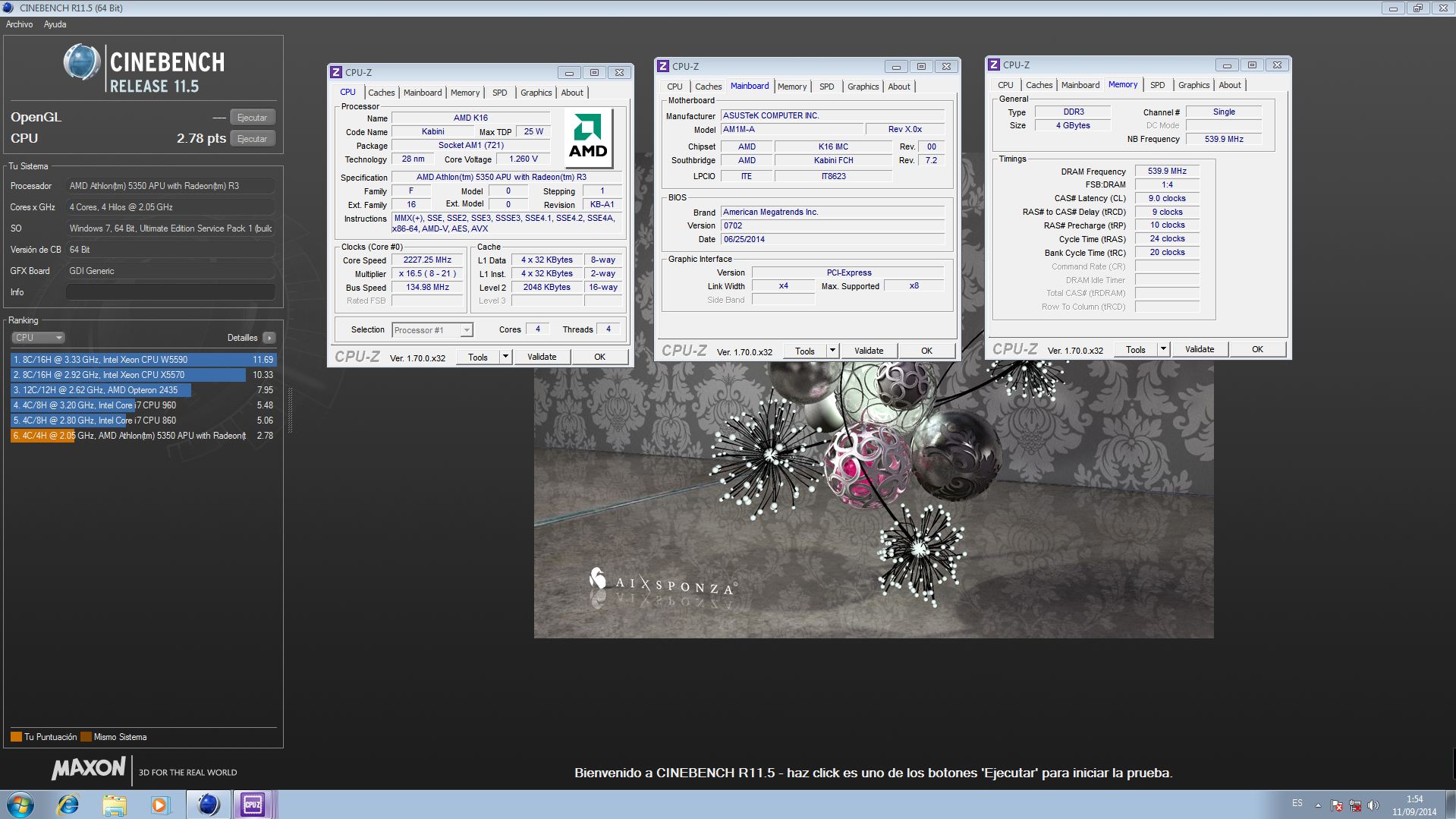
Task: Click ES language indicator in taskbar
Action: (x=1297, y=803)
